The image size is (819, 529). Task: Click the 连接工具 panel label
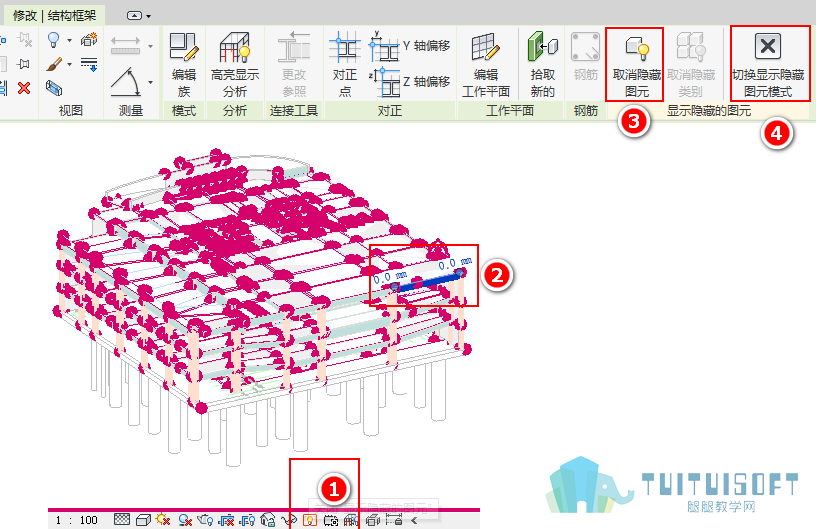[294, 111]
